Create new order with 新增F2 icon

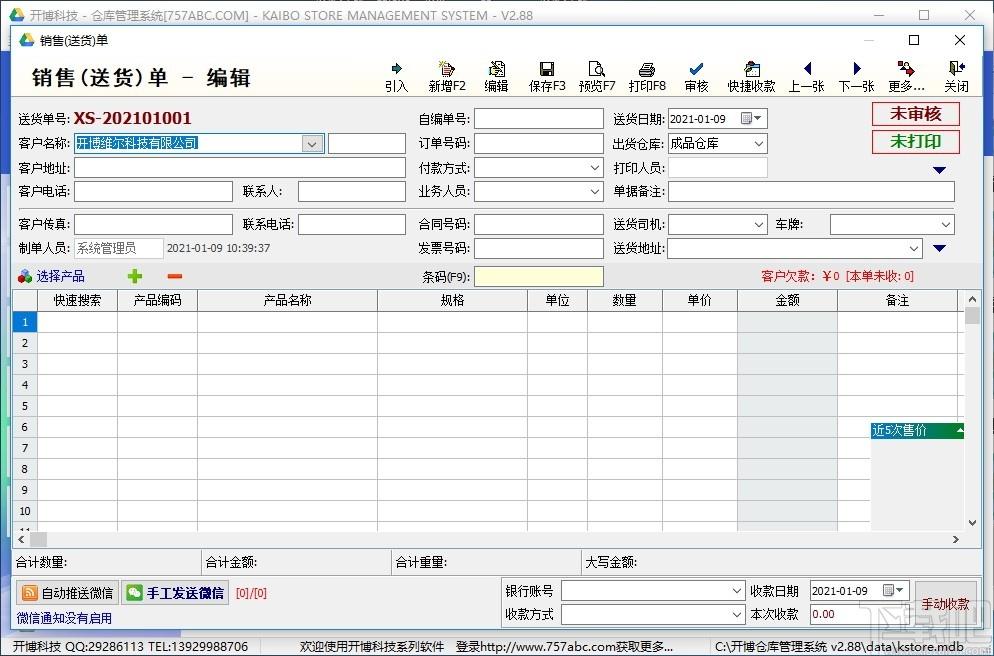447,77
